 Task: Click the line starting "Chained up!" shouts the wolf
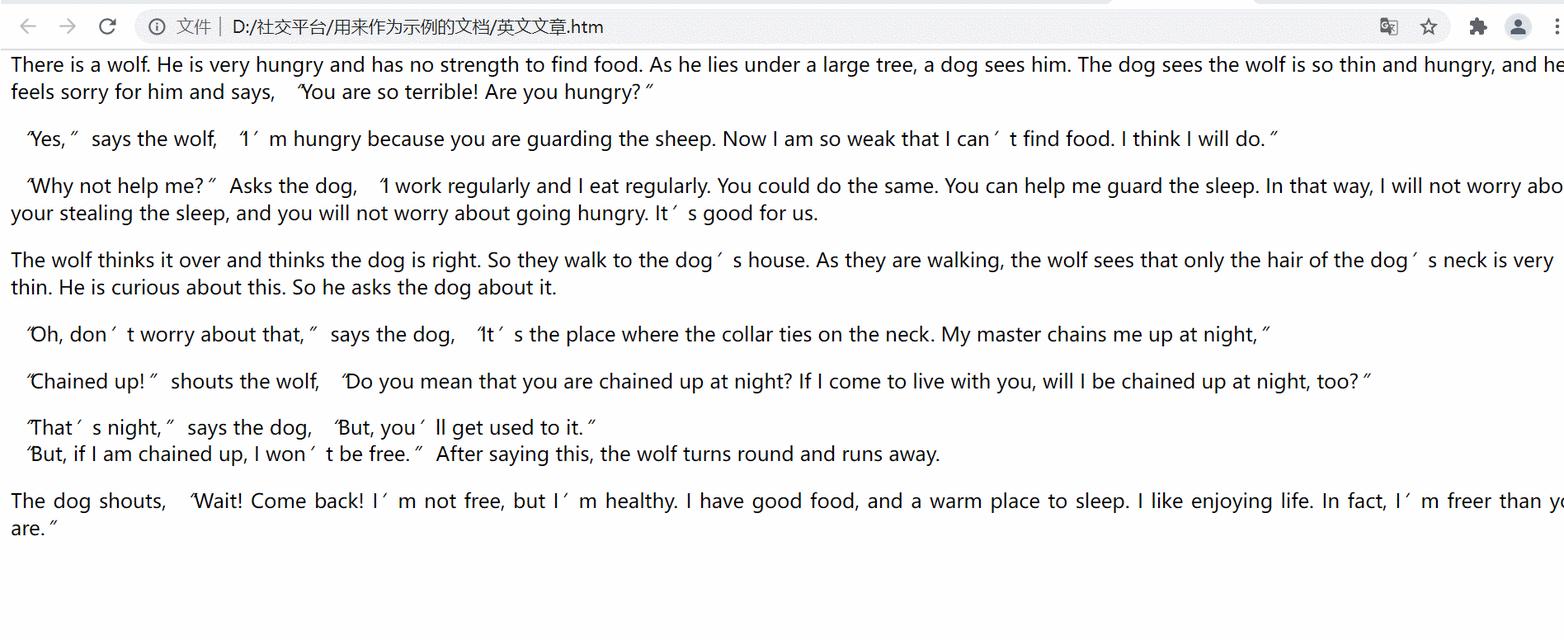699,381
